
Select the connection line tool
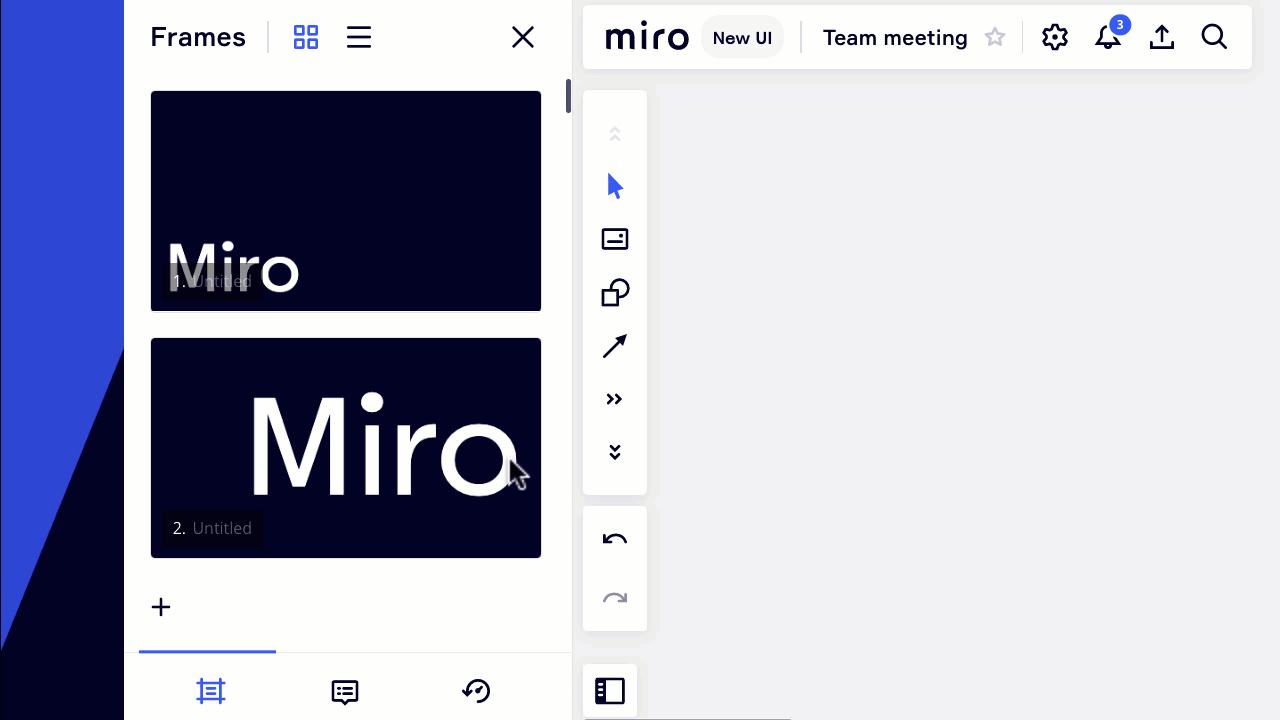click(x=614, y=345)
